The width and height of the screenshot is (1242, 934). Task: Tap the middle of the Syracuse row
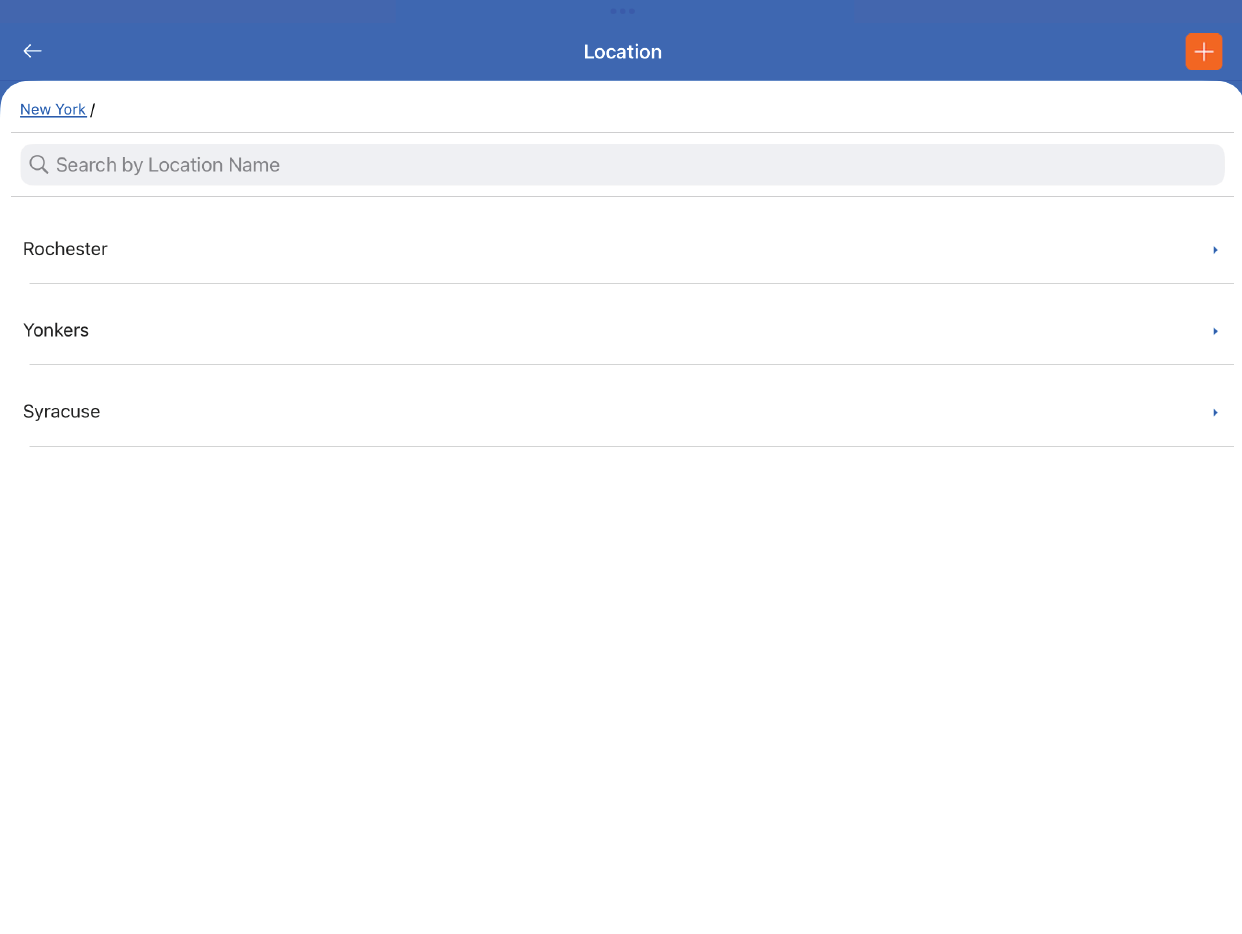click(x=620, y=411)
